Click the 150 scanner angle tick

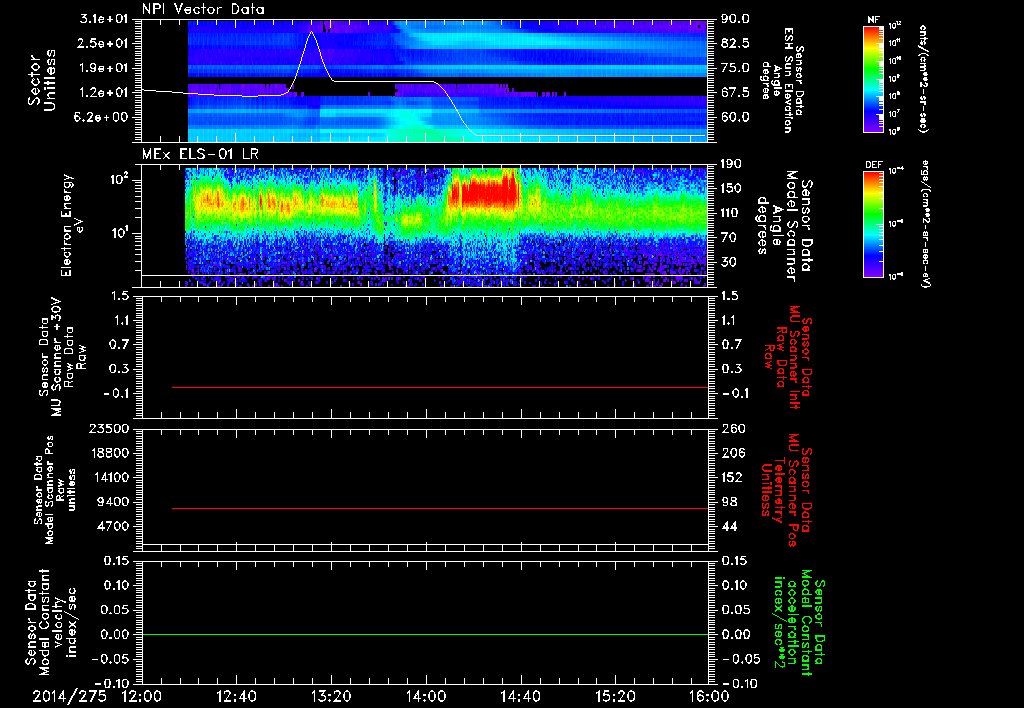731,188
